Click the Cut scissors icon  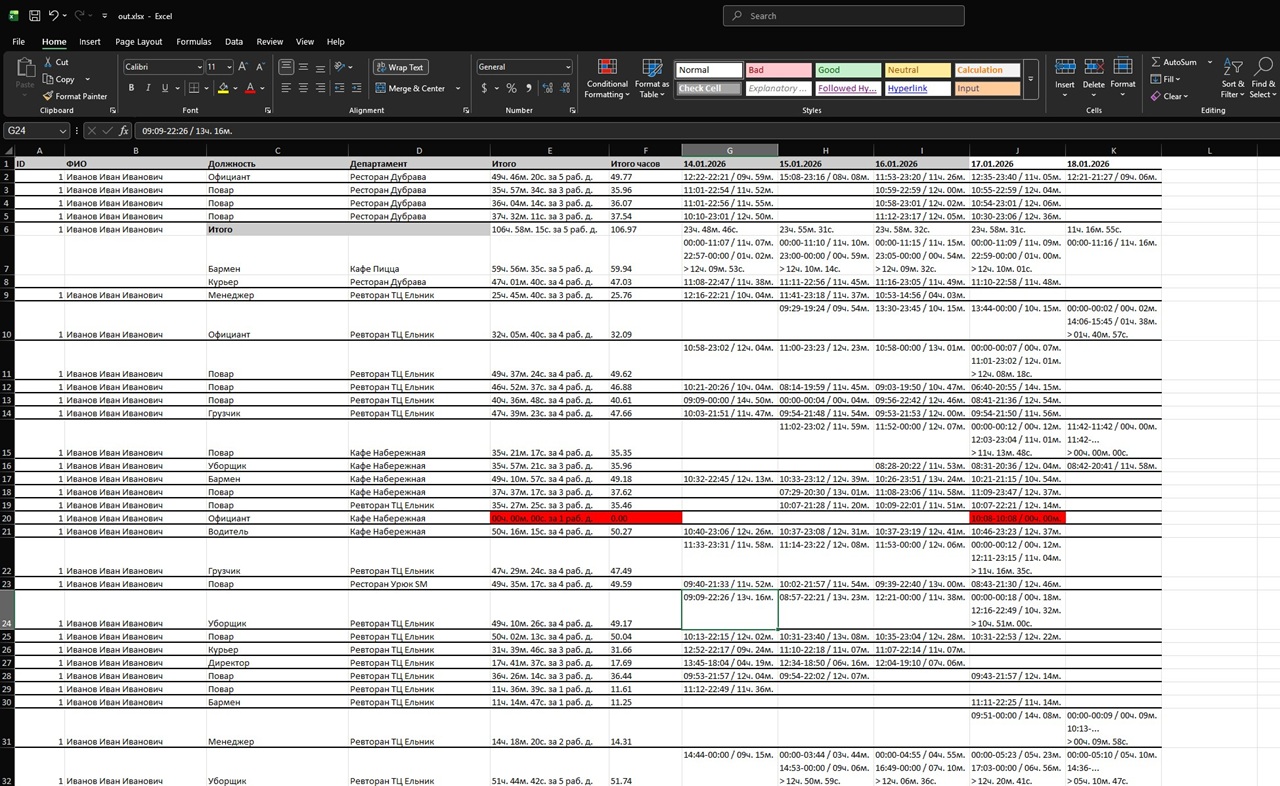[x=48, y=62]
